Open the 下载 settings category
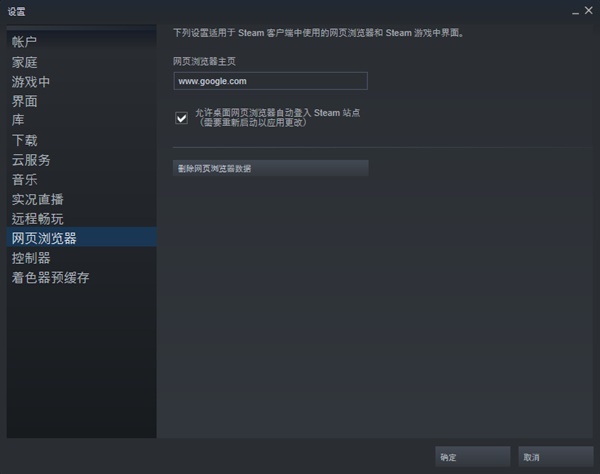600x474 pixels. (82, 140)
